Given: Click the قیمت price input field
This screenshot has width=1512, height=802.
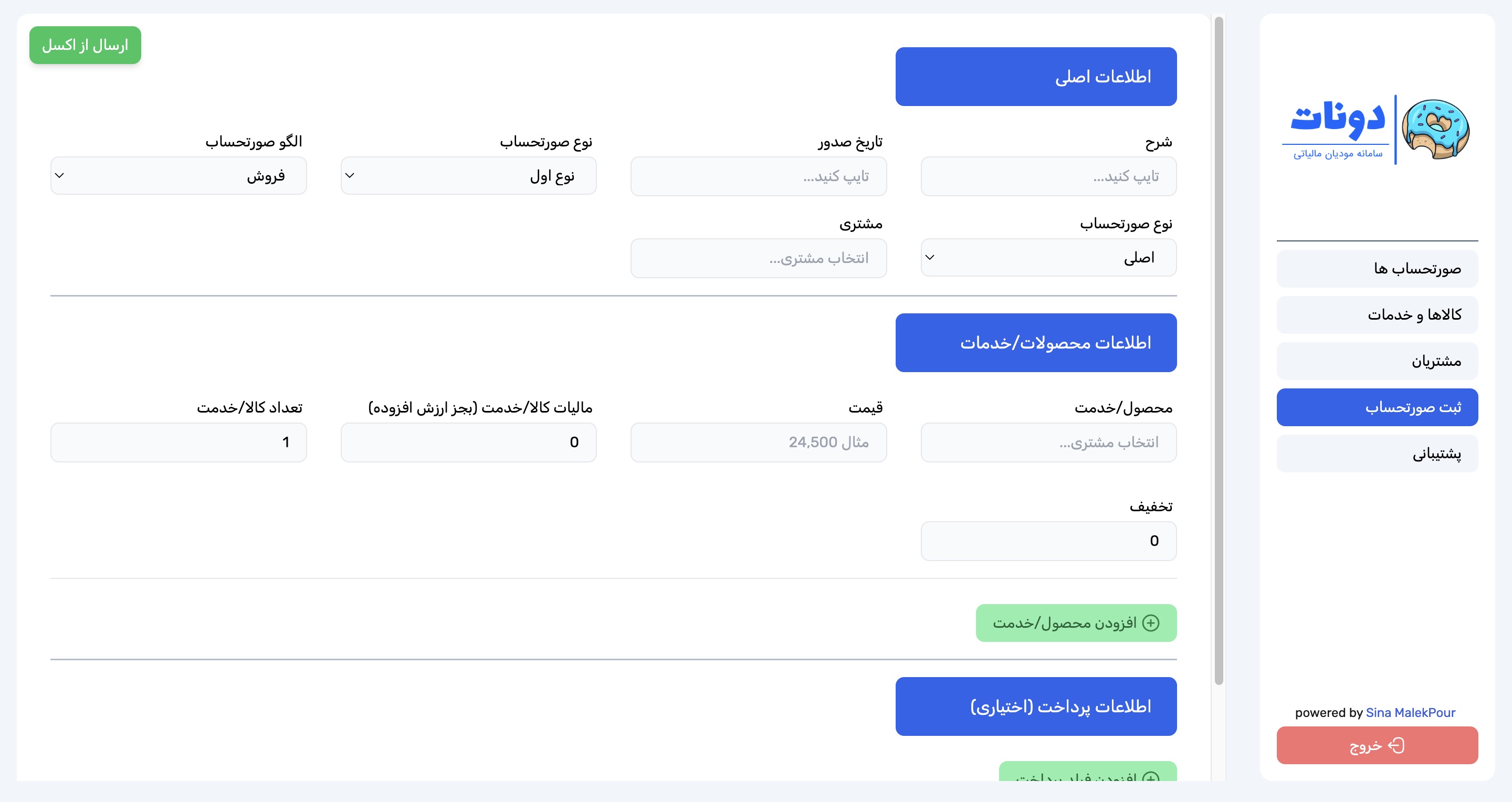Looking at the screenshot, I should (758, 442).
